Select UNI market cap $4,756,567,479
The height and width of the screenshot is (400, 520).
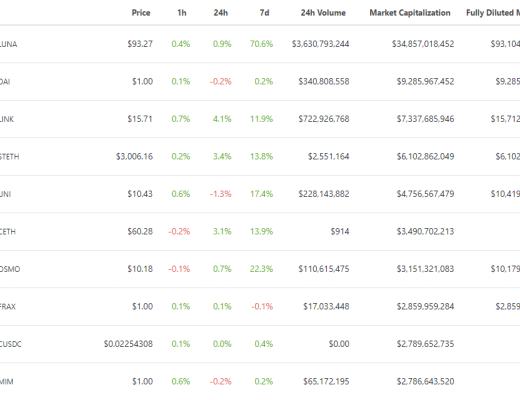425,194
